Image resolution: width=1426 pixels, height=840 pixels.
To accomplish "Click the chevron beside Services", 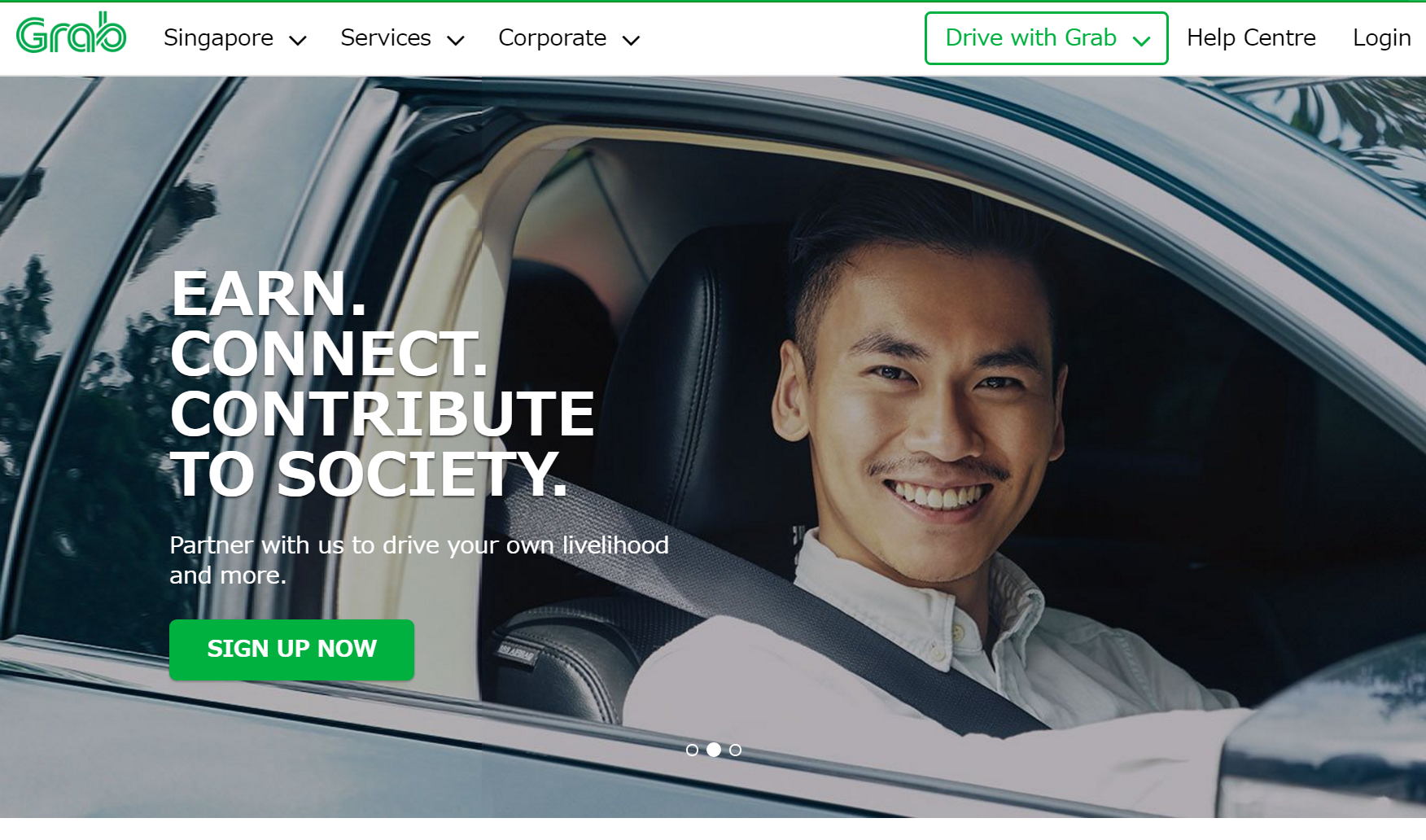I will click(456, 40).
